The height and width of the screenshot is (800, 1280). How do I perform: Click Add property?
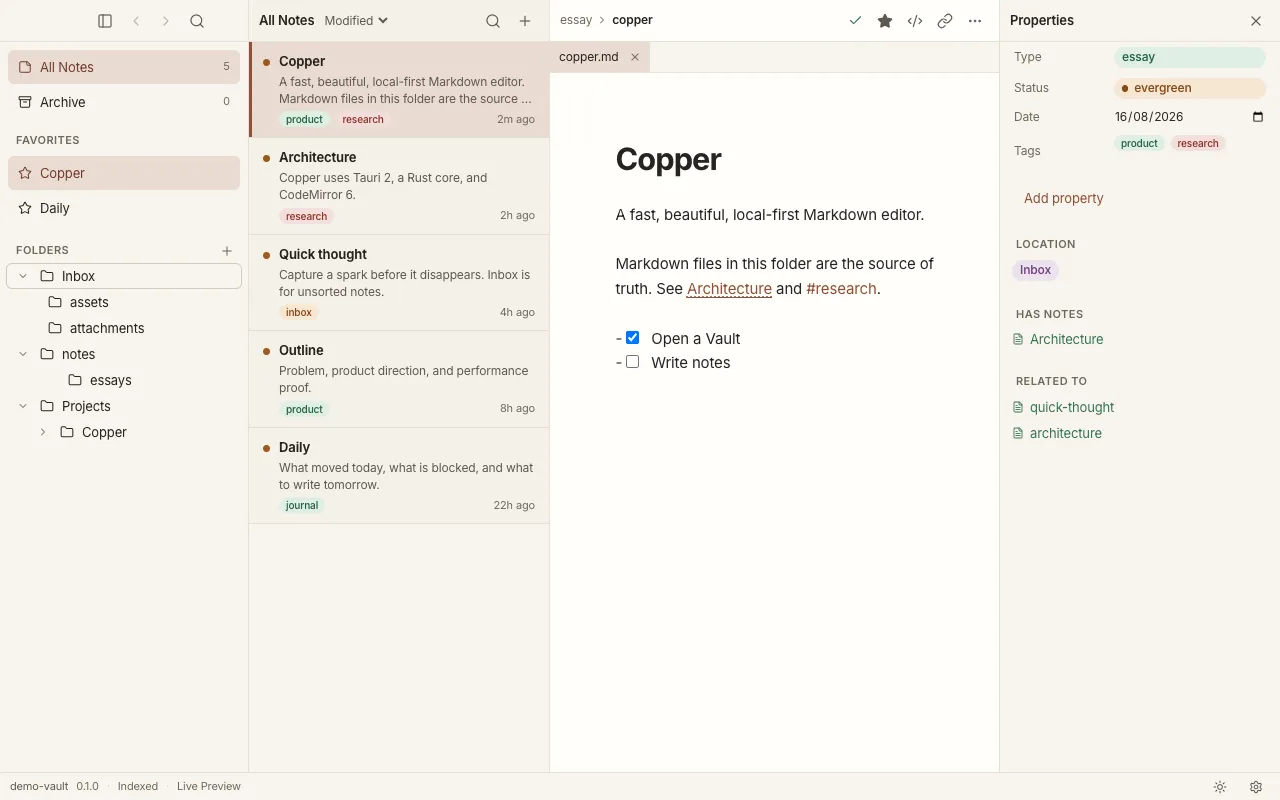(1064, 198)
